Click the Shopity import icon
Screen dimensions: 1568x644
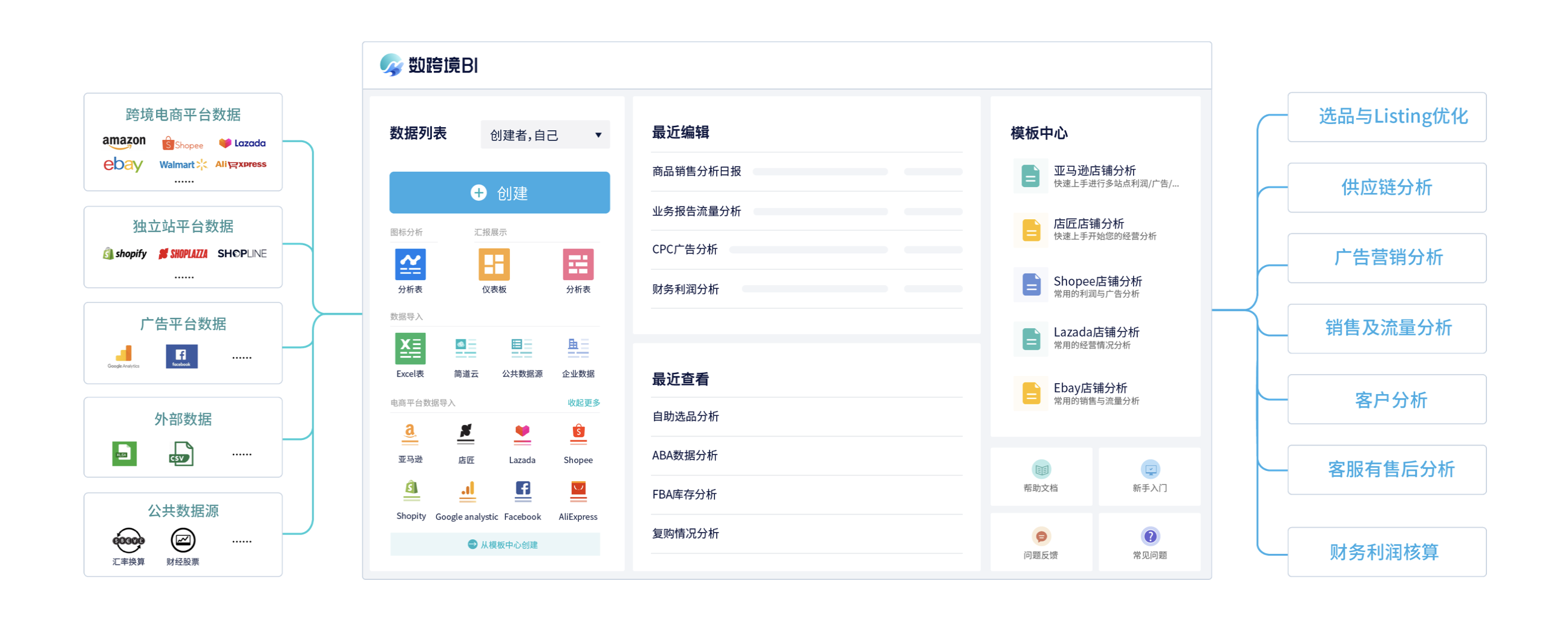click(411, 490)
